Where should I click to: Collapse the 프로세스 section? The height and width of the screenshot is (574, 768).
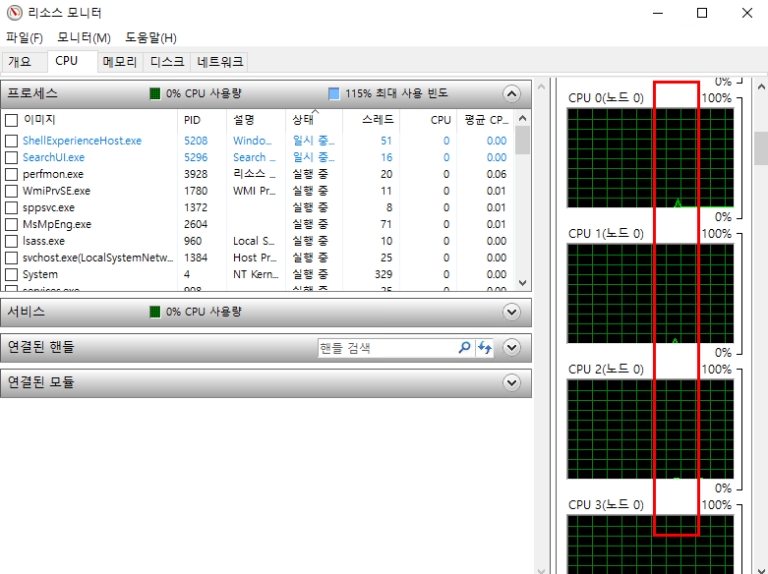click(x=512, y=94)
